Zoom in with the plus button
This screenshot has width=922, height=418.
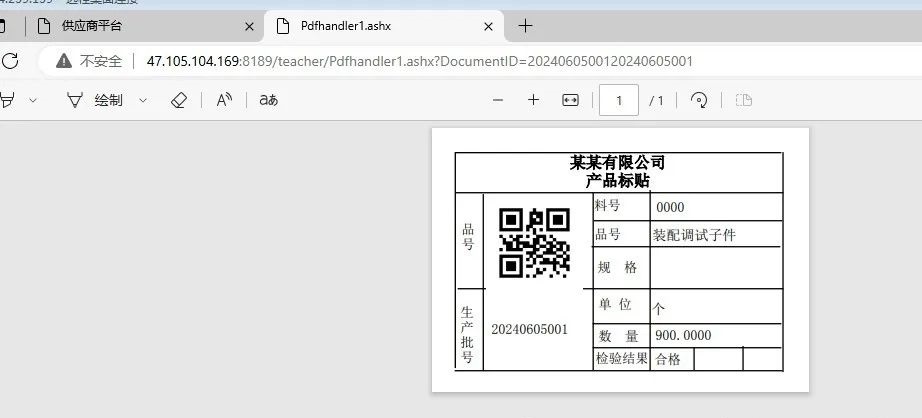534,100
